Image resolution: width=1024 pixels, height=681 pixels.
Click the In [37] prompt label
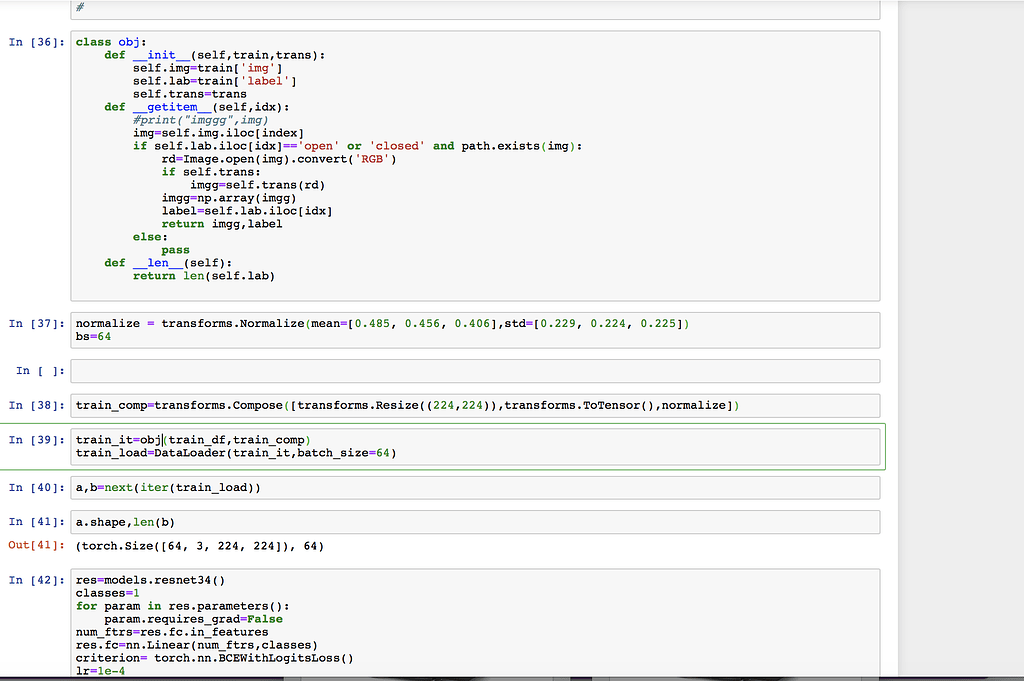37,324
